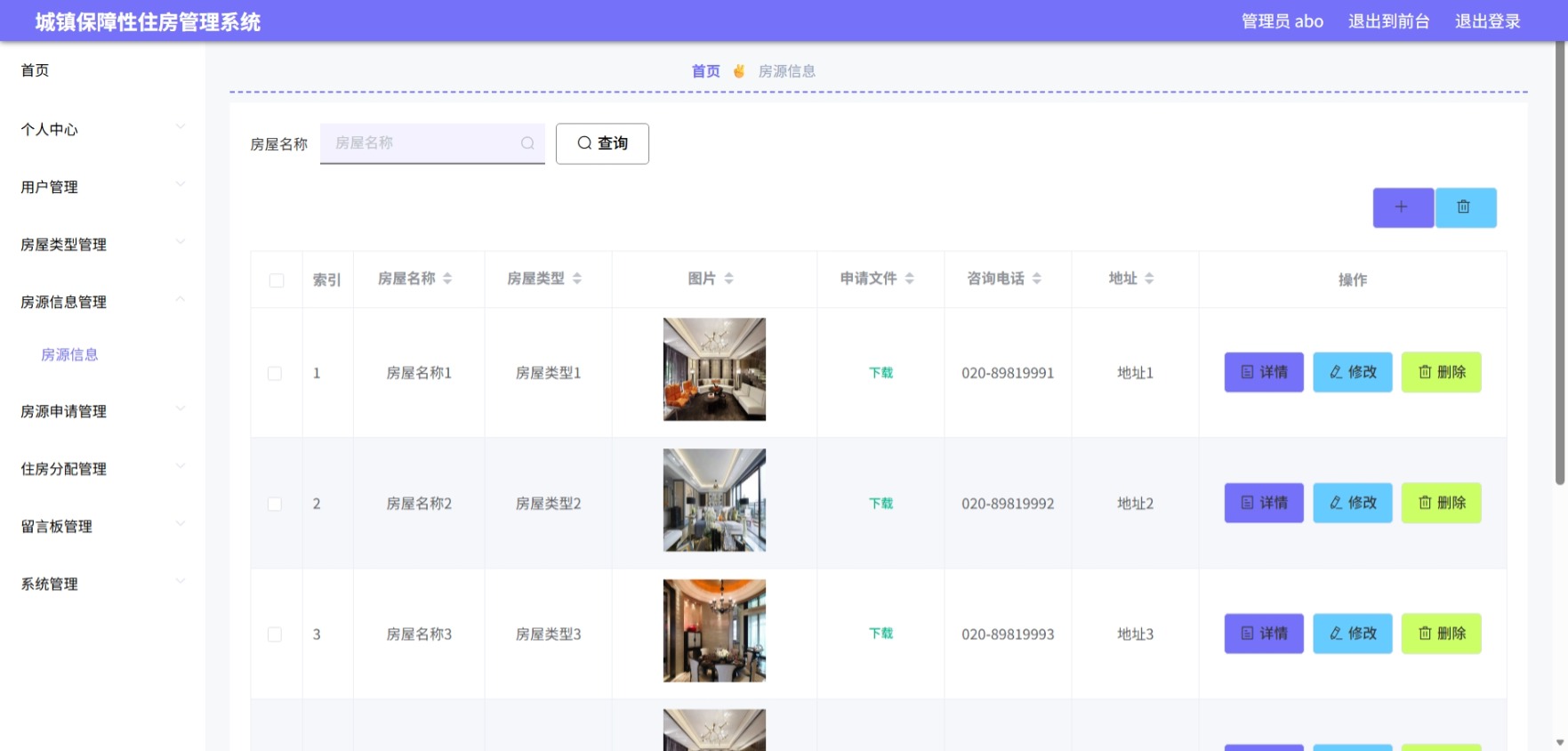This screenshot has height=751, width=1568.
Task: Check the row 3 checkbox
Action: [275, 634]
